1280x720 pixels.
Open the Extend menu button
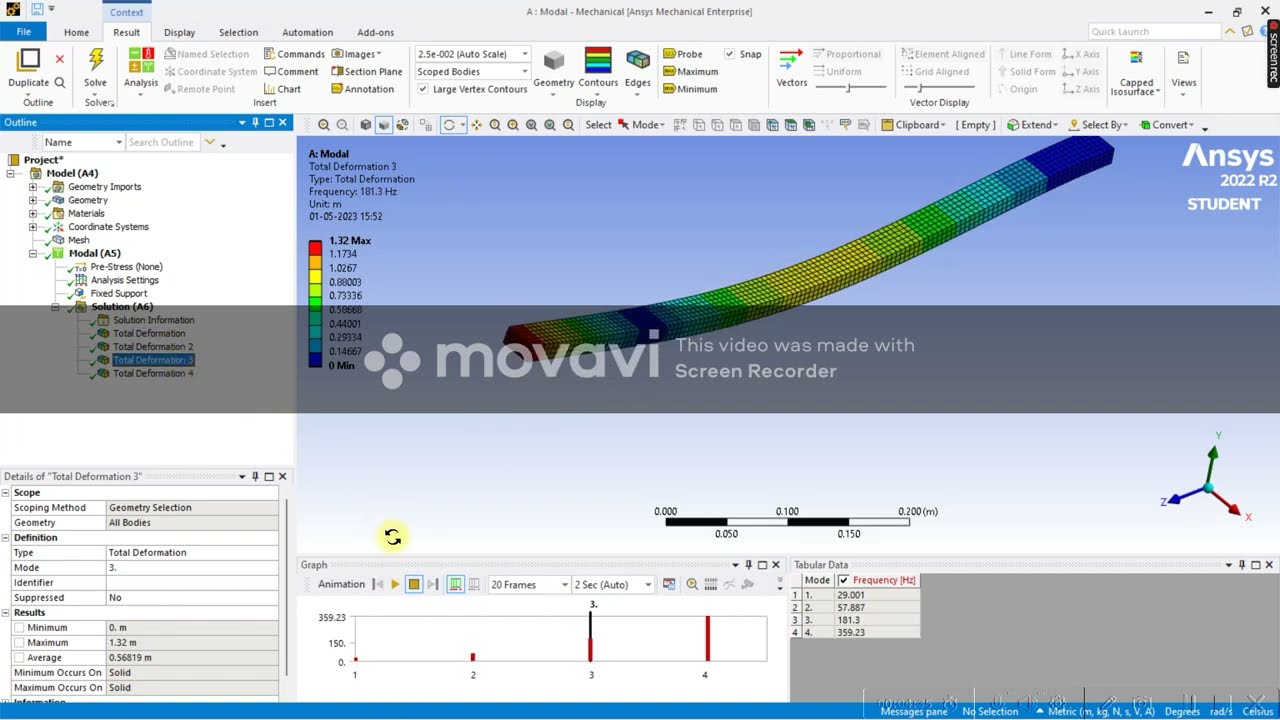[x=1033, y=125]
